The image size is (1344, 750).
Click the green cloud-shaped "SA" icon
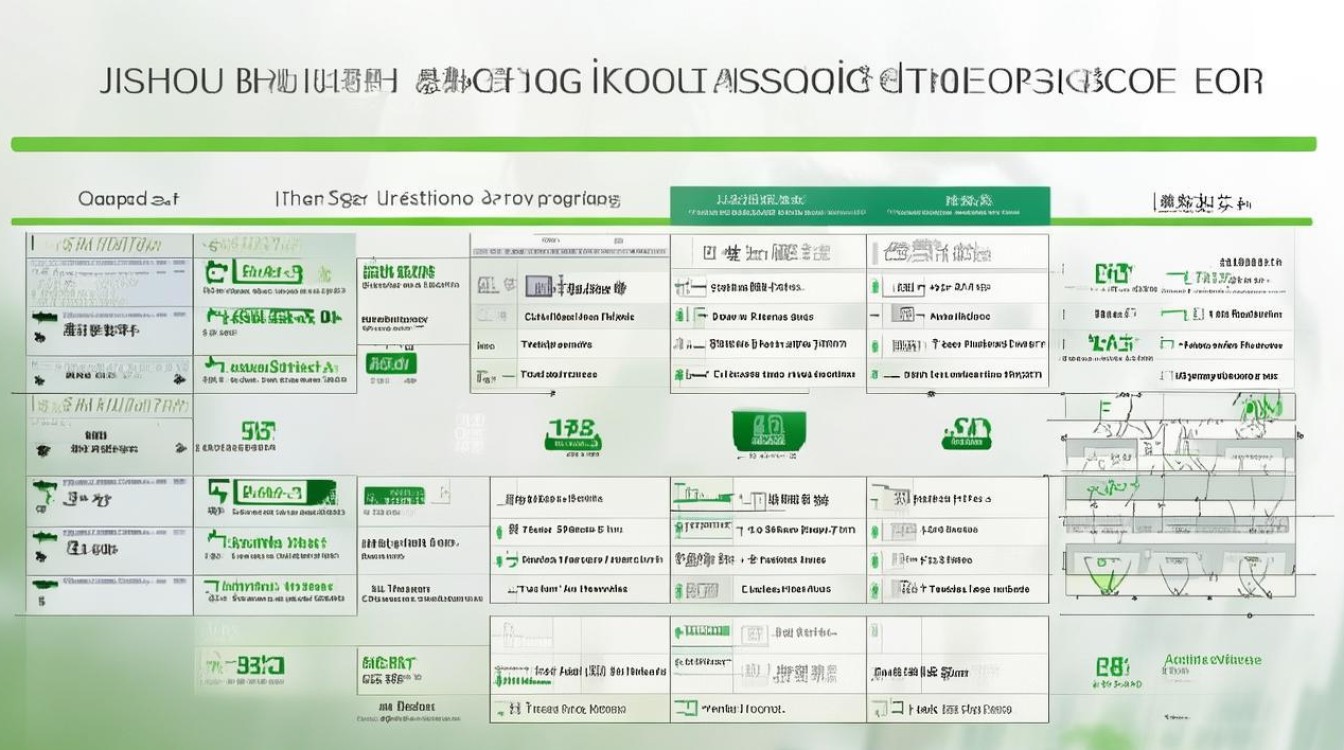(x=966, y=432)
